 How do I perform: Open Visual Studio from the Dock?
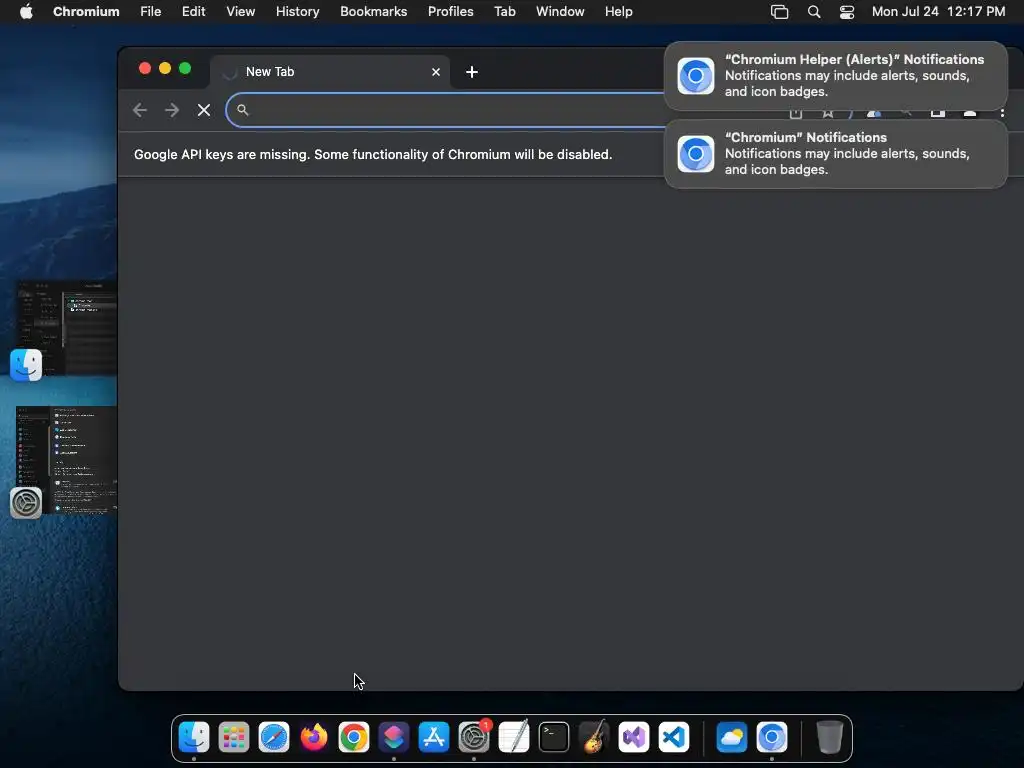633,737
